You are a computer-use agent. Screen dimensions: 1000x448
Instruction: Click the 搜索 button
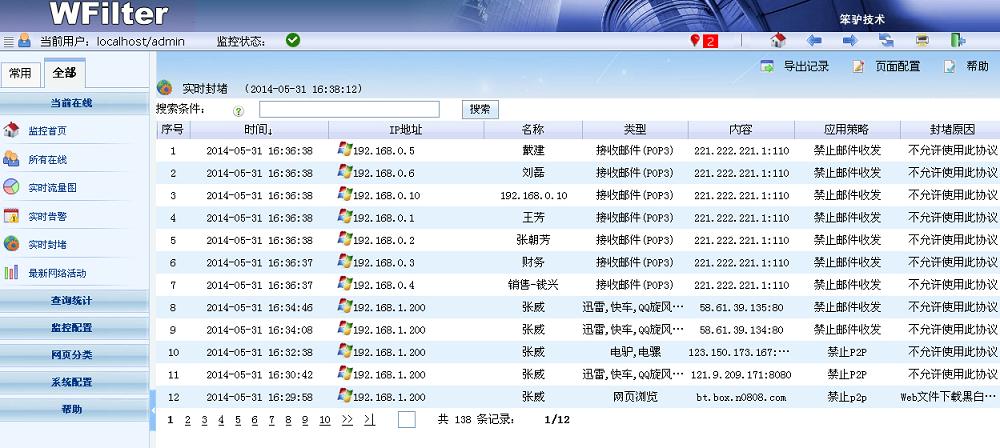[x=480, y=109]
